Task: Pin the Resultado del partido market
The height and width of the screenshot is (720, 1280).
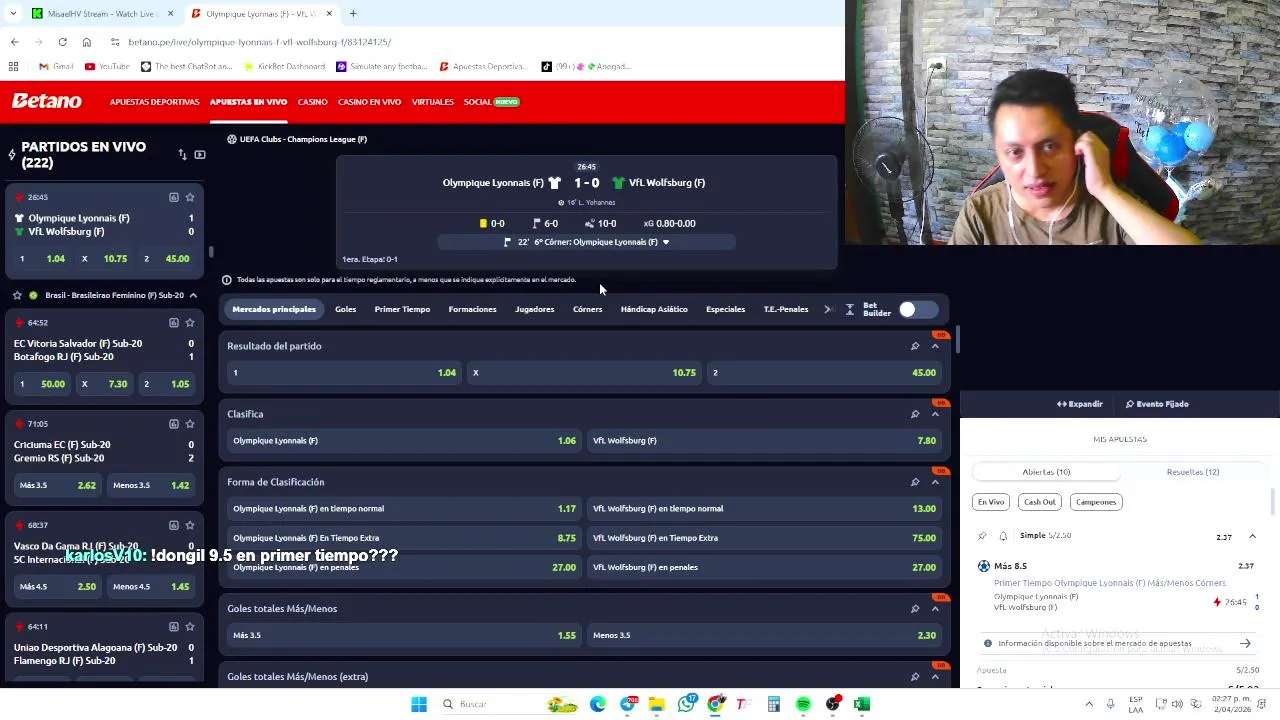Action: pos(915,346)
